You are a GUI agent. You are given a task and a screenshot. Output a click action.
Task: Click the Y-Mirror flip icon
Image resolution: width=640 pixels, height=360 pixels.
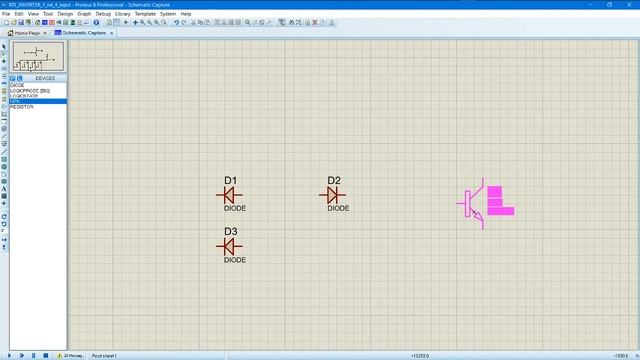point(4,247)
